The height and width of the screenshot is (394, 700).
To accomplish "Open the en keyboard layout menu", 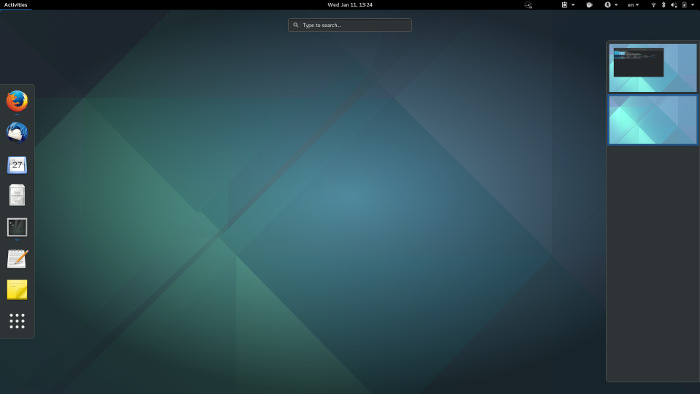I will point(633,5).
